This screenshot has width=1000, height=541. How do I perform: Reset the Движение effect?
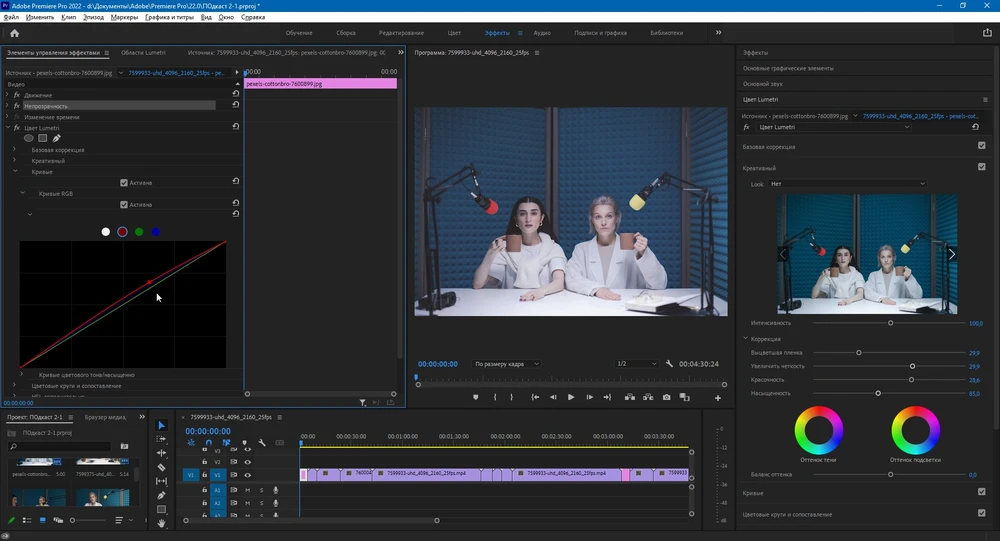(235, 94)
